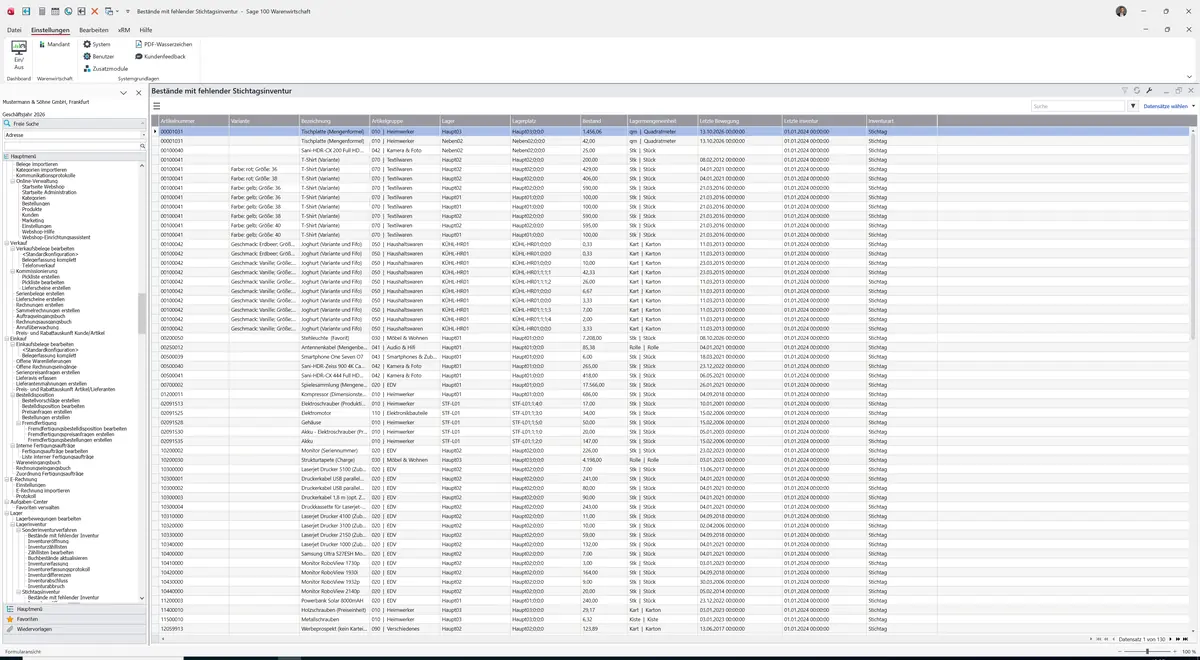The image size is (1200, 660).
Task: Open System settings in ribbon
Action: (x=97, y=44)
